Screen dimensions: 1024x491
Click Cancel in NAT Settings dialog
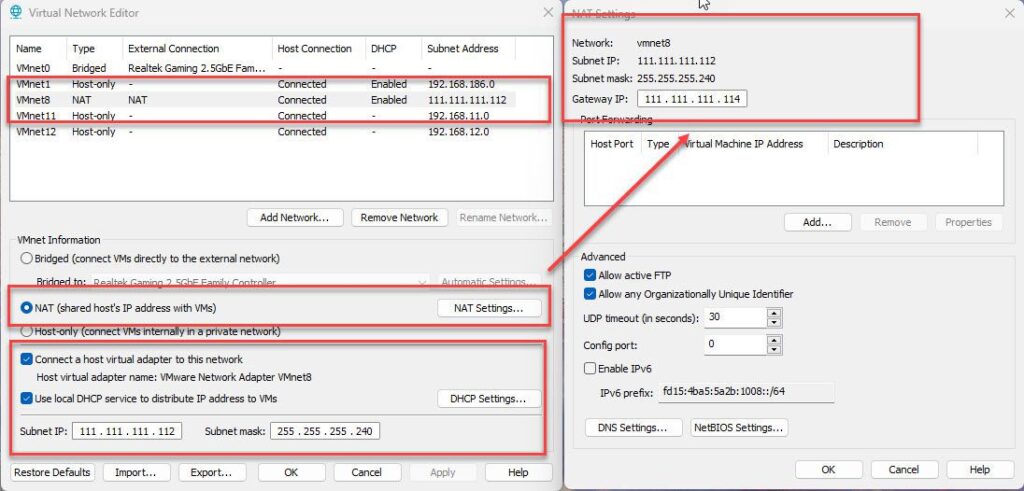pyautogui.click(x=904, y=469)
